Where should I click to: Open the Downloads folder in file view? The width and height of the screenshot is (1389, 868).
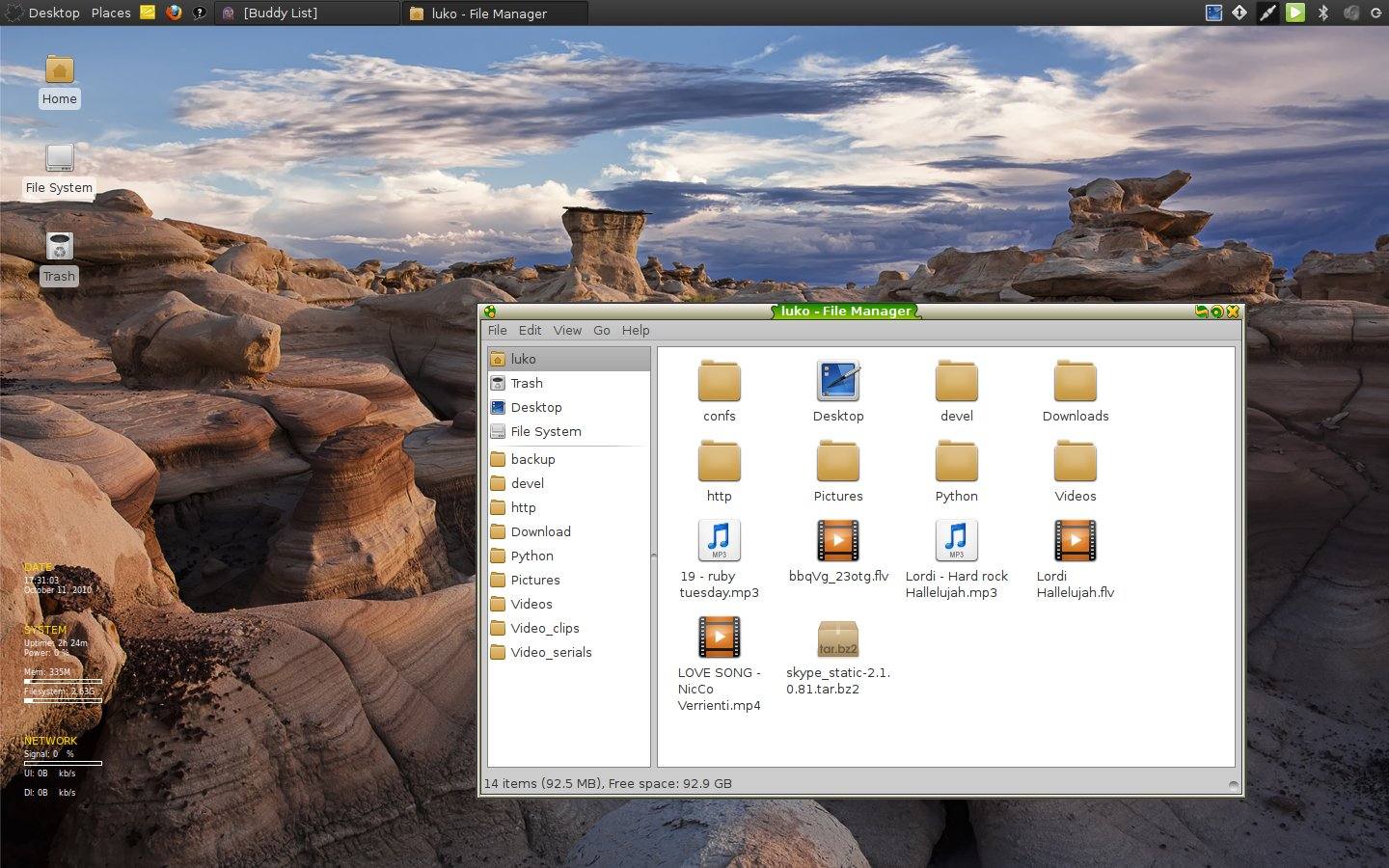[x=1075, y=383]
